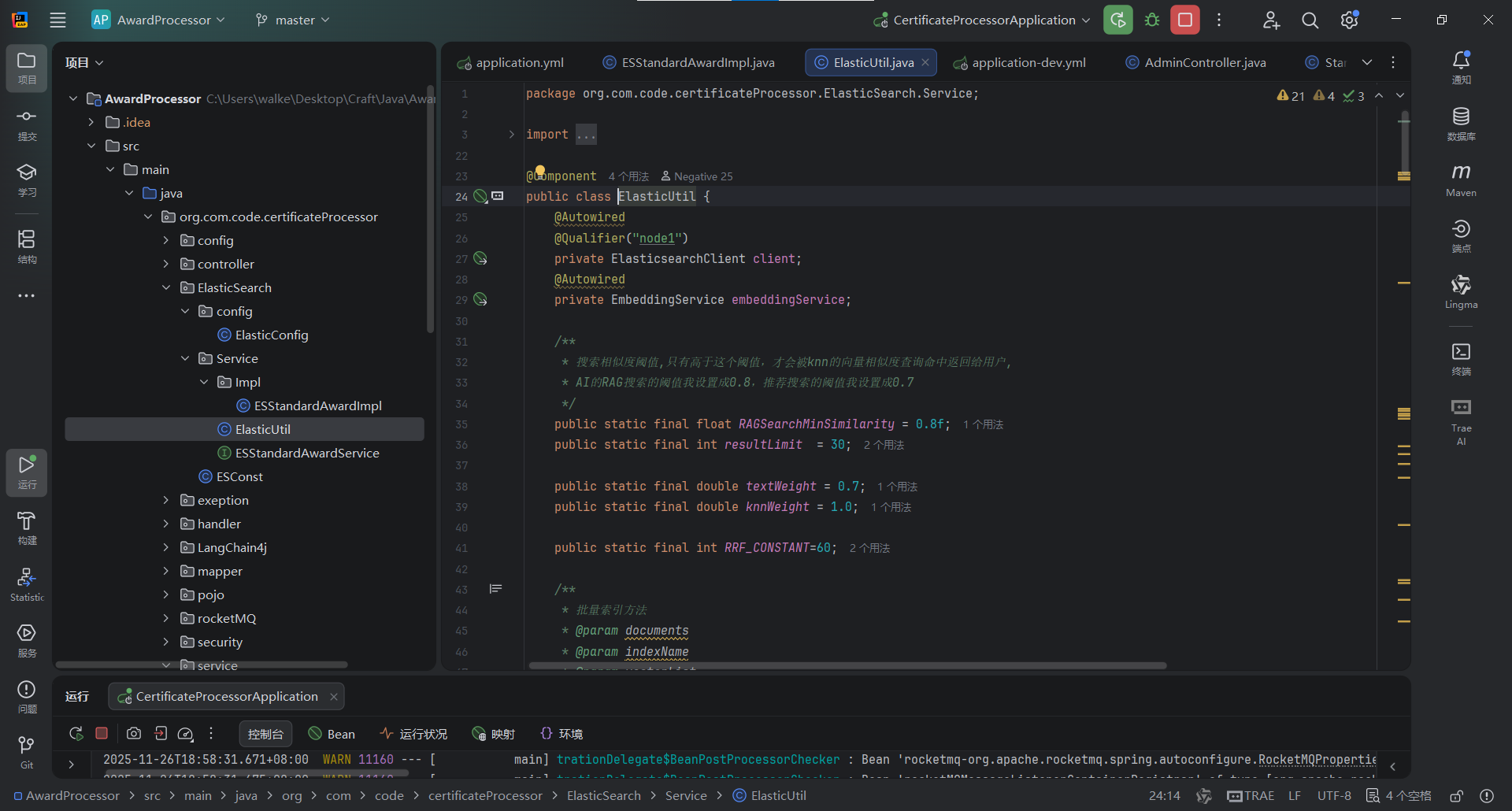1512x811 pixels.
Task: Start debugging with the bug icon
Action: 1152,20
